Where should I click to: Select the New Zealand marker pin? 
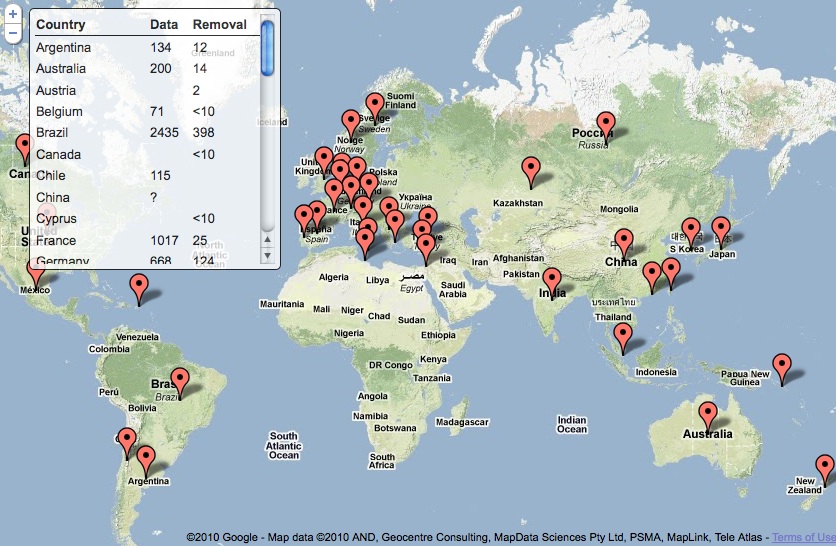click(824, 467)
